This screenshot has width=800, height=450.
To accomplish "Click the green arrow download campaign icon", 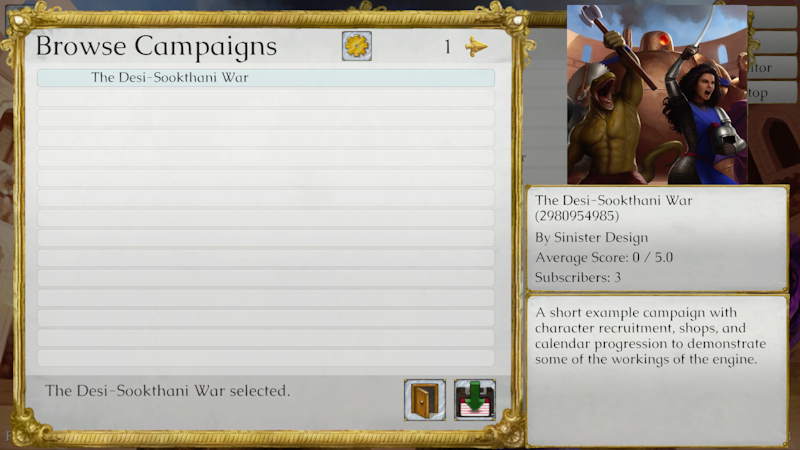I will coord(474,400).
